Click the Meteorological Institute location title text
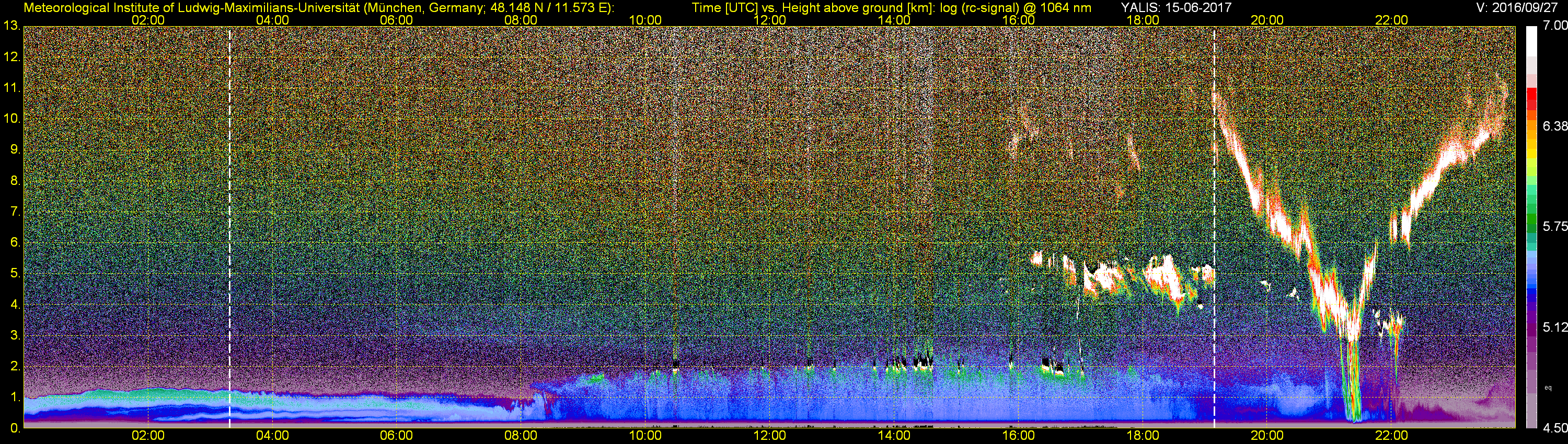 click(318, 8)
